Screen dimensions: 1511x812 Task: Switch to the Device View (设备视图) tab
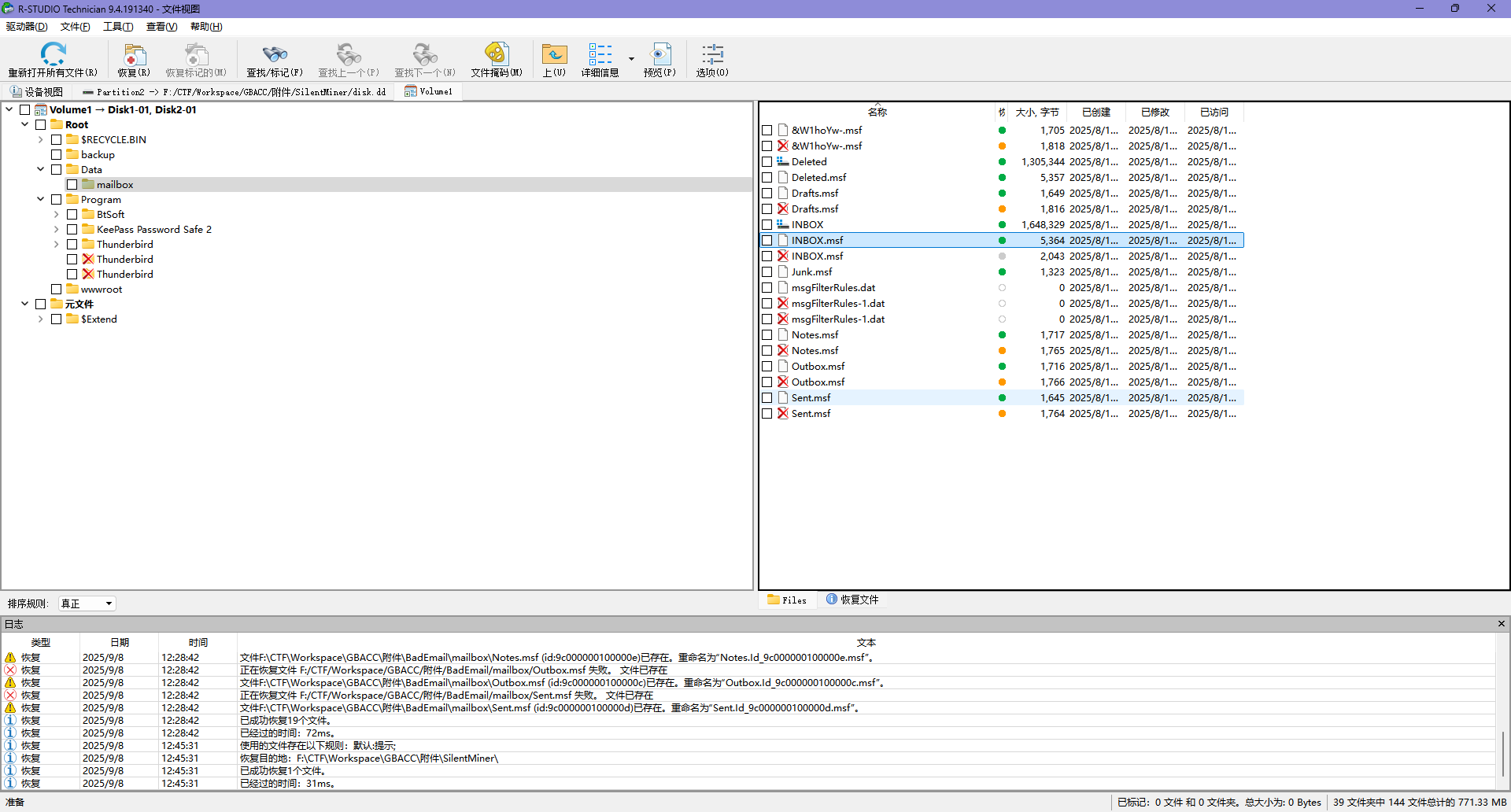(x=36, y=92)
